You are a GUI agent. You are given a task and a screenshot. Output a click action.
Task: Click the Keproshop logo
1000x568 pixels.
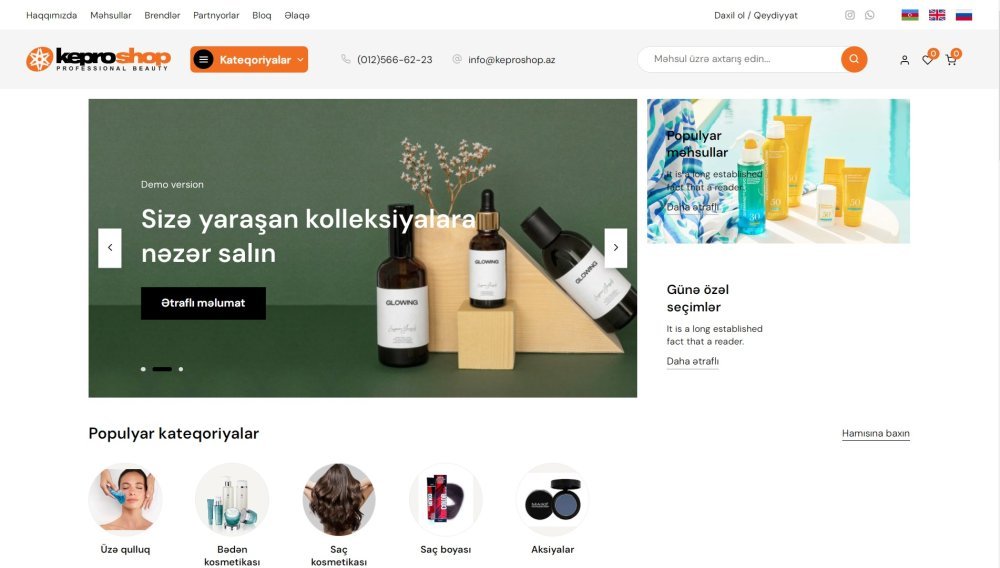pos(98,59)
